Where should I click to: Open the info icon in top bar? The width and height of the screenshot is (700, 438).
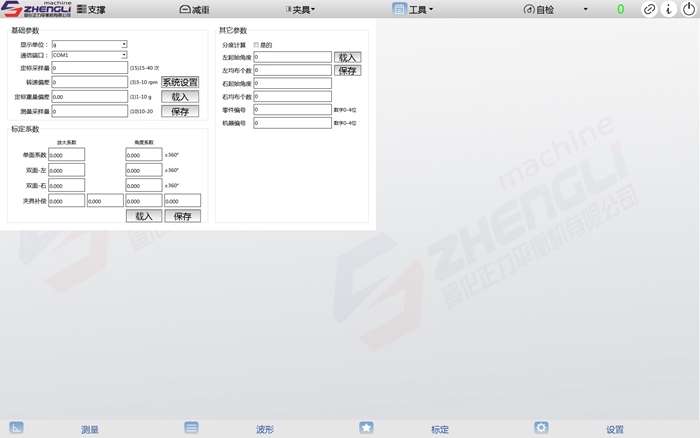[668, 9]
